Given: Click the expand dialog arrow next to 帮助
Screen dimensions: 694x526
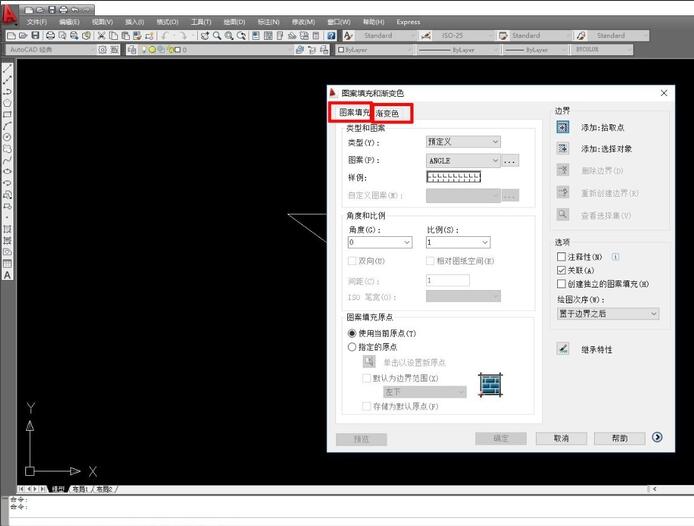Looking at the screenshot, I should [657, 437].
